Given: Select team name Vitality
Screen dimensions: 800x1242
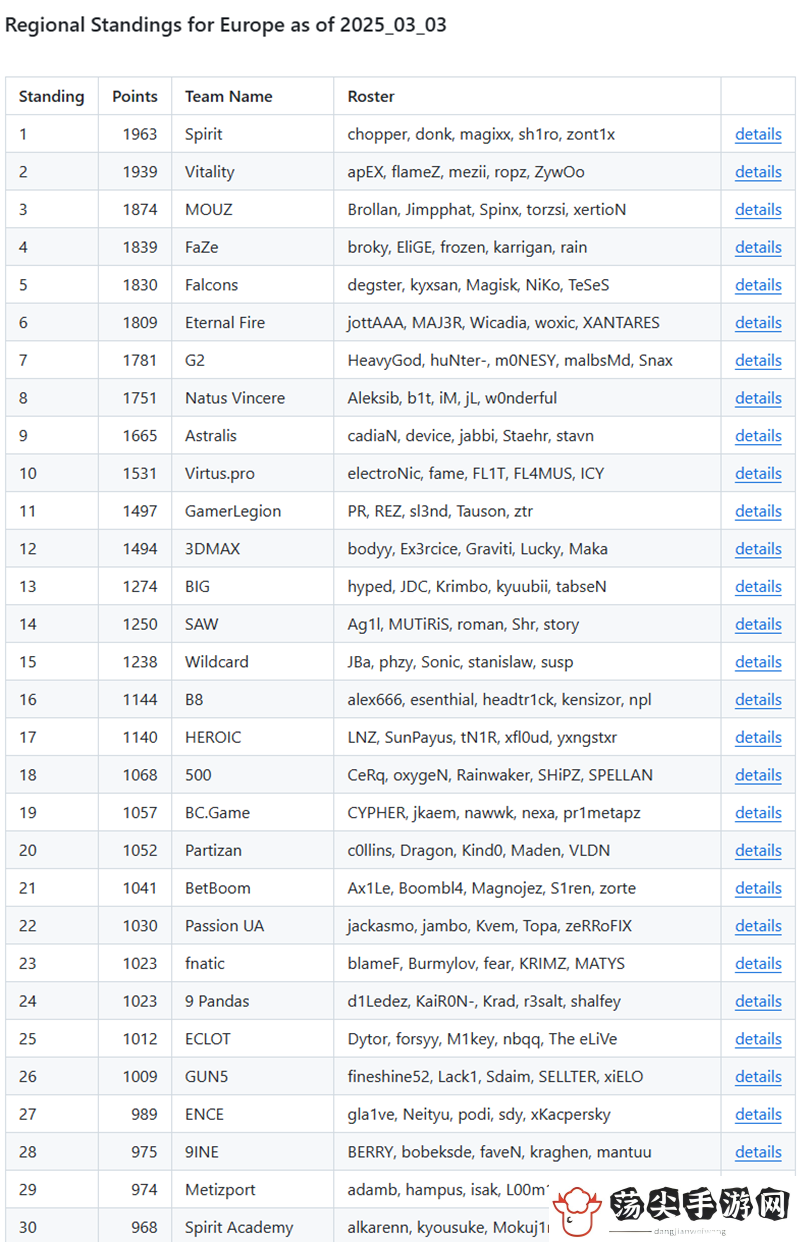Looking at the screenshot, I should [x=210, y=172].
